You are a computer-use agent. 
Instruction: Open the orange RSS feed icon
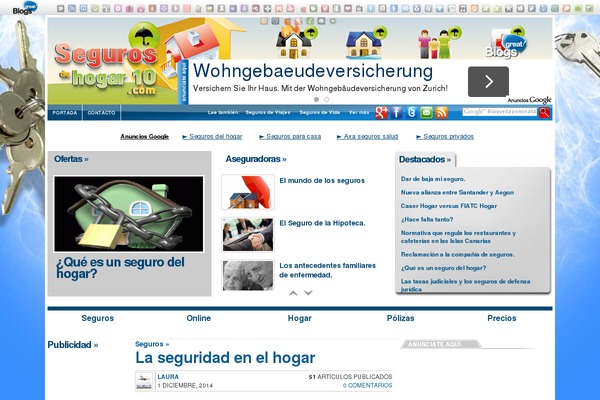click(x=441, y=113)
